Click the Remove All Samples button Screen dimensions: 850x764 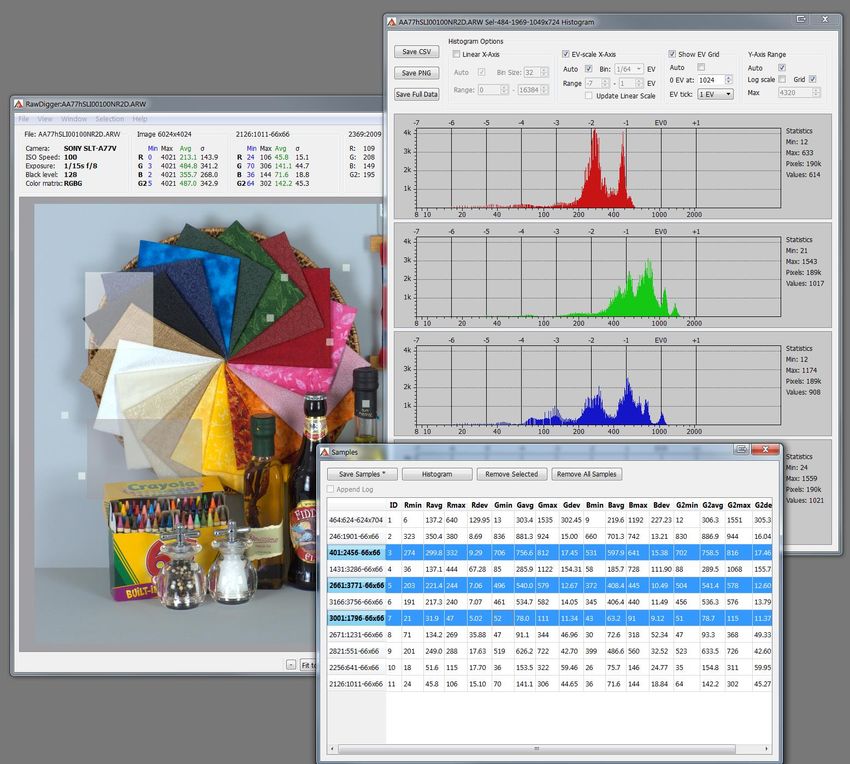(587, 474)
